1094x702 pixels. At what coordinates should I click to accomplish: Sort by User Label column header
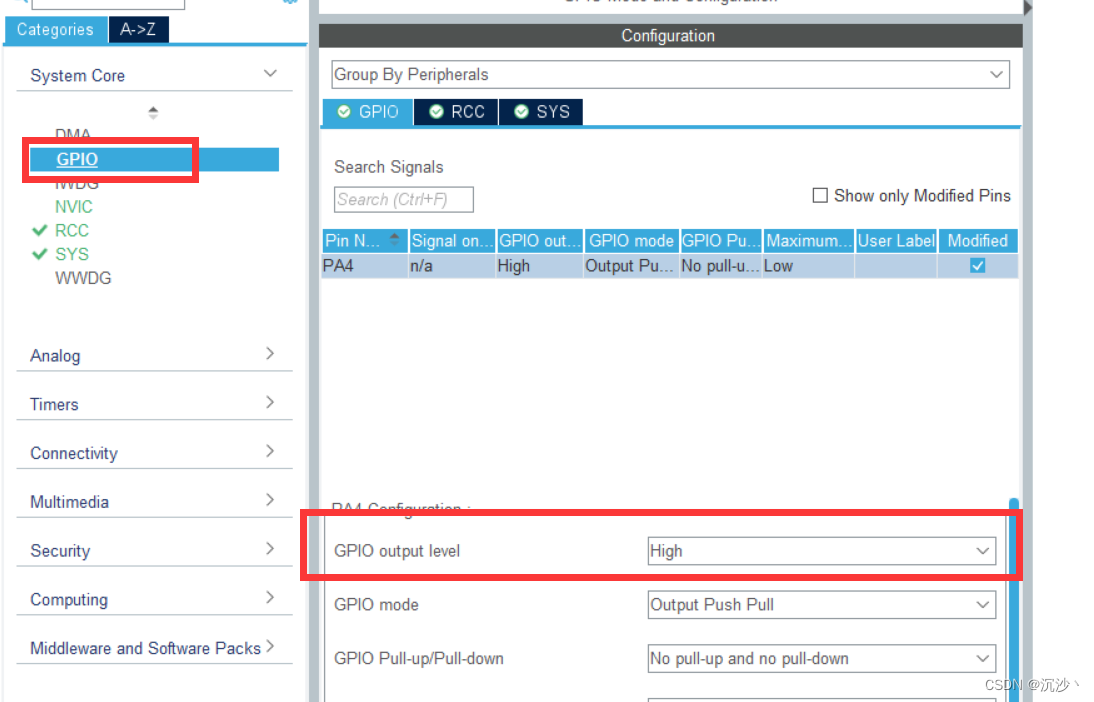tap(896, 241)
